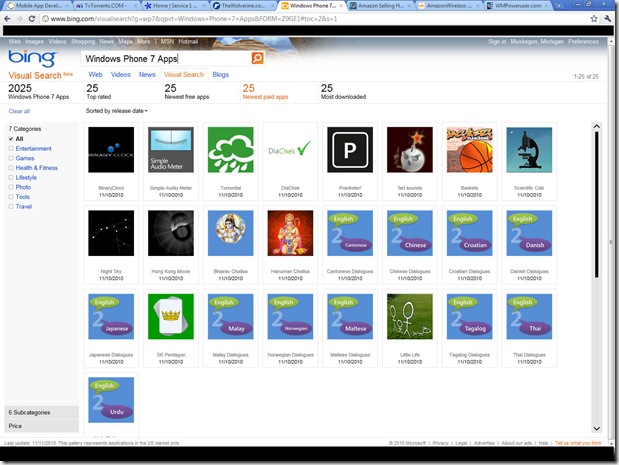Open the SK Pentagon card icon

pyautogui.click(x=171, y=316)
